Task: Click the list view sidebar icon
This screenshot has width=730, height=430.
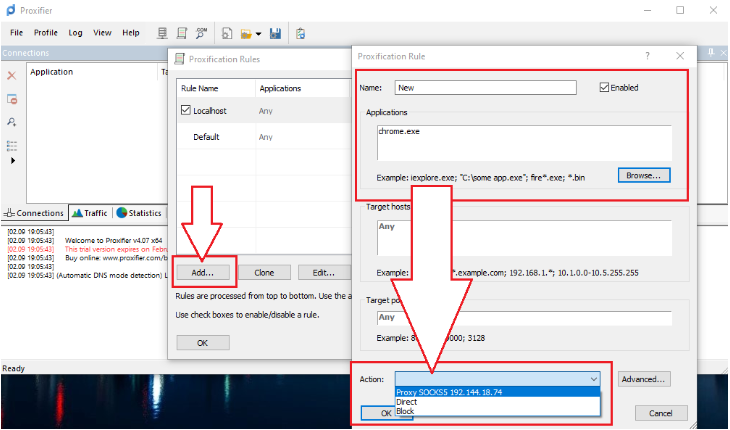Action: pos(12,146)
